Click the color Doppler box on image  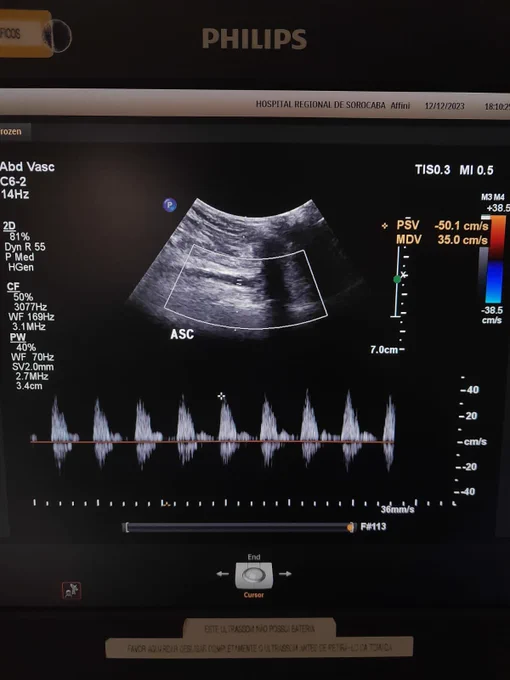click(x=246, y=287)
